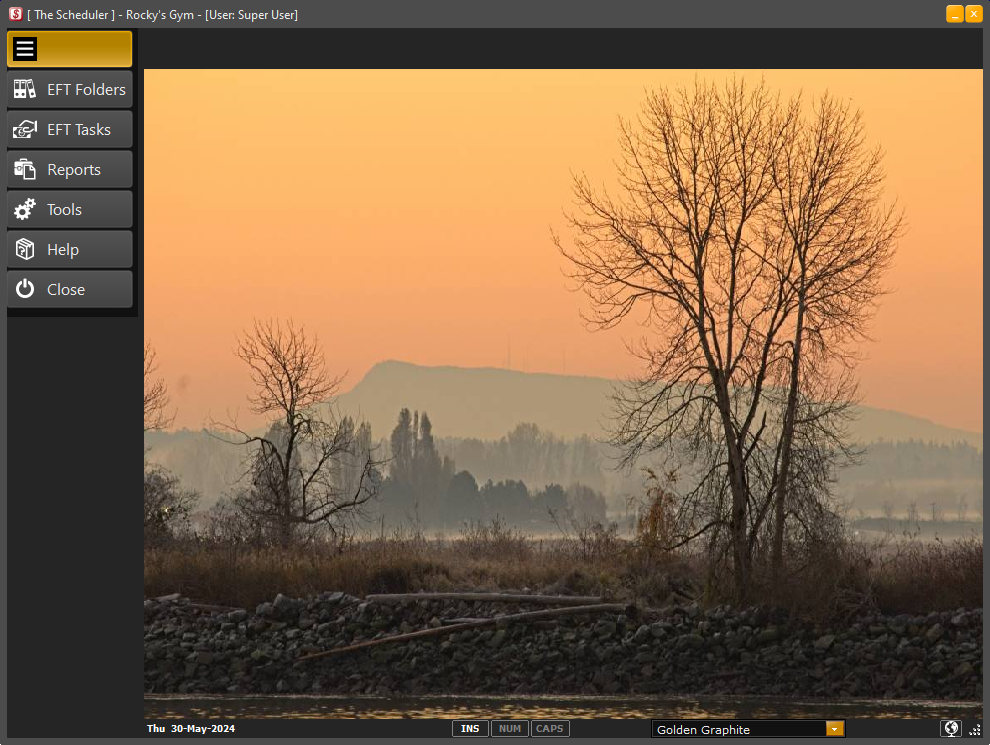This screenshot has width=990, height=745.
Task: Toggle the INS status indicator
Action: click(x=470, y=729)
